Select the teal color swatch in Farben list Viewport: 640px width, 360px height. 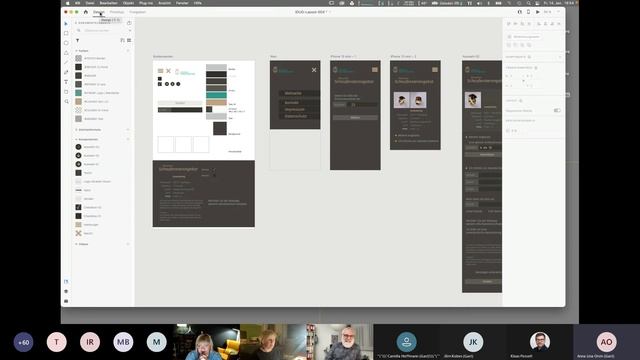point(78,93)
